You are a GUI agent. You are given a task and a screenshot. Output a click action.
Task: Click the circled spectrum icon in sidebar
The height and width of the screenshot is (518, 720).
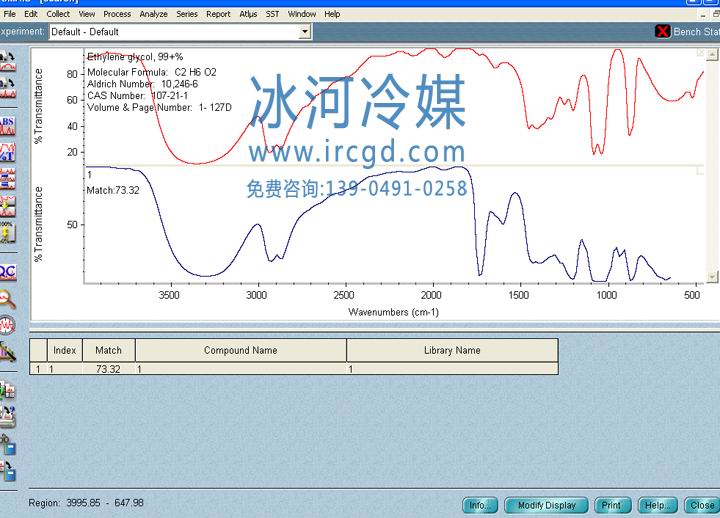tap(7, 325)
